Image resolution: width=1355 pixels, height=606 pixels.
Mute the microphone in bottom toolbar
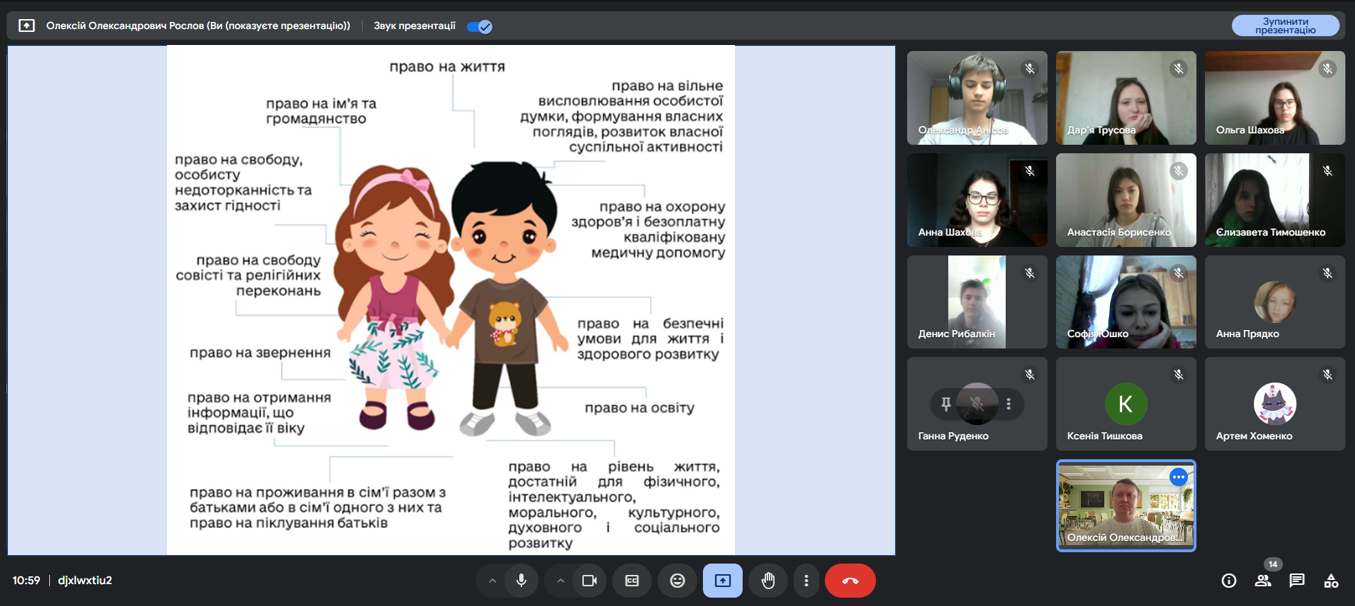(521, 581)
